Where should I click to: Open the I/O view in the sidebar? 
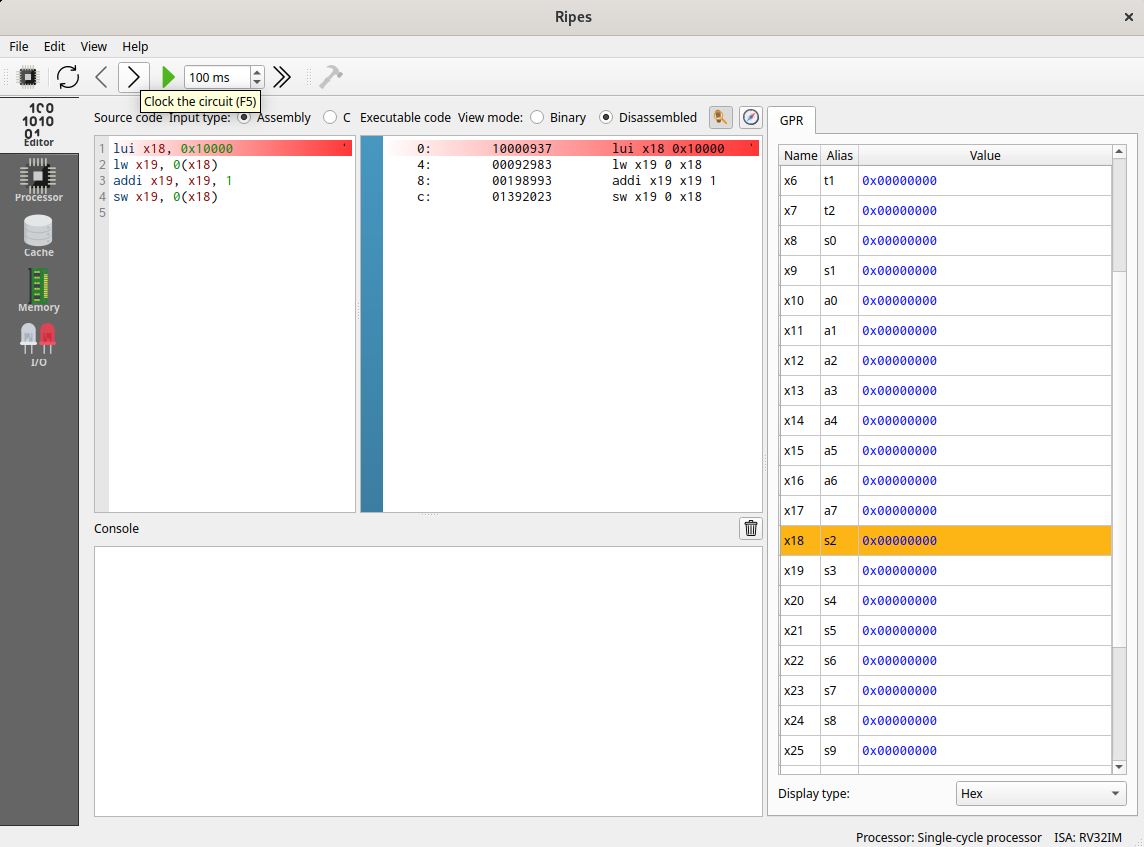pyautogui.click(x=39, y=345)
